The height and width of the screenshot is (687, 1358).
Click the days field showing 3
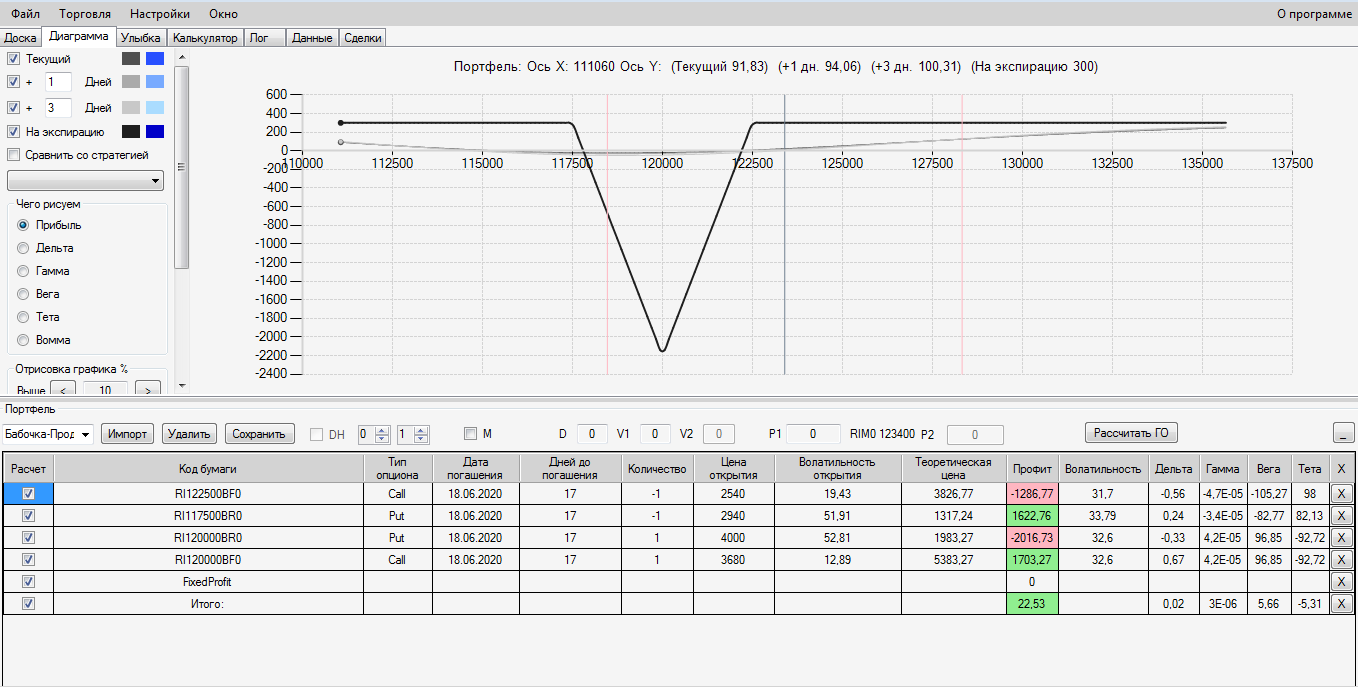tap(58, 107)
